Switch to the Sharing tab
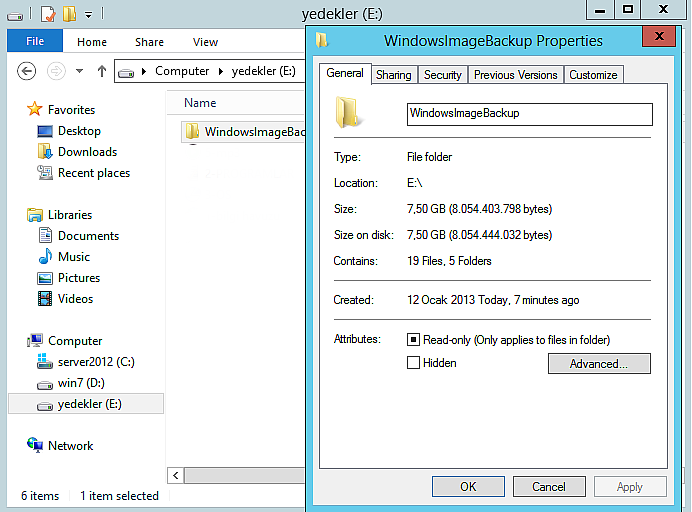This screenshot has height=512, width=692. tap(394, 75)
